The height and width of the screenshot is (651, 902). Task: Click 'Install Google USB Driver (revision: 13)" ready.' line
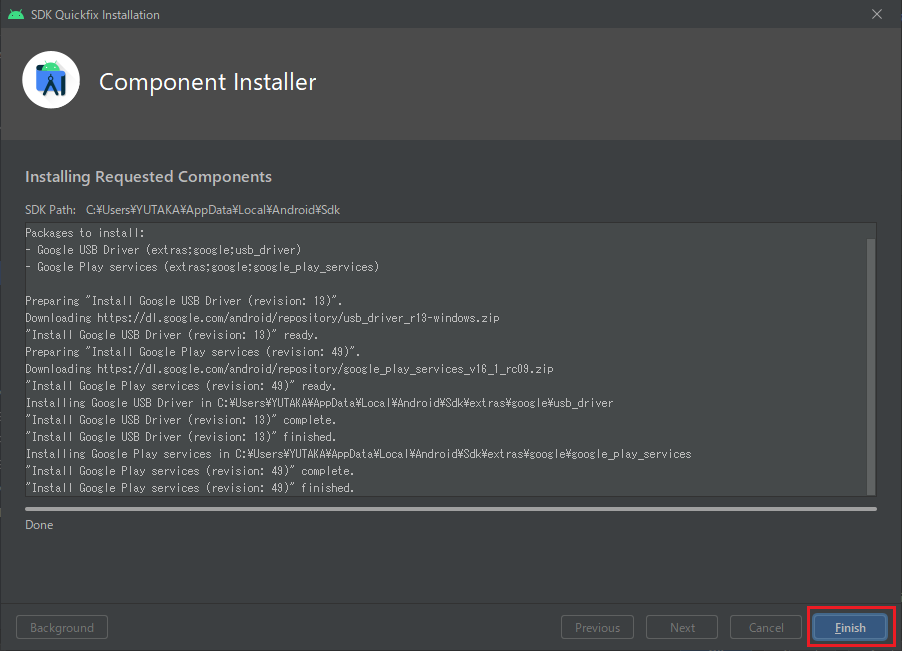[x=172, y=335]
